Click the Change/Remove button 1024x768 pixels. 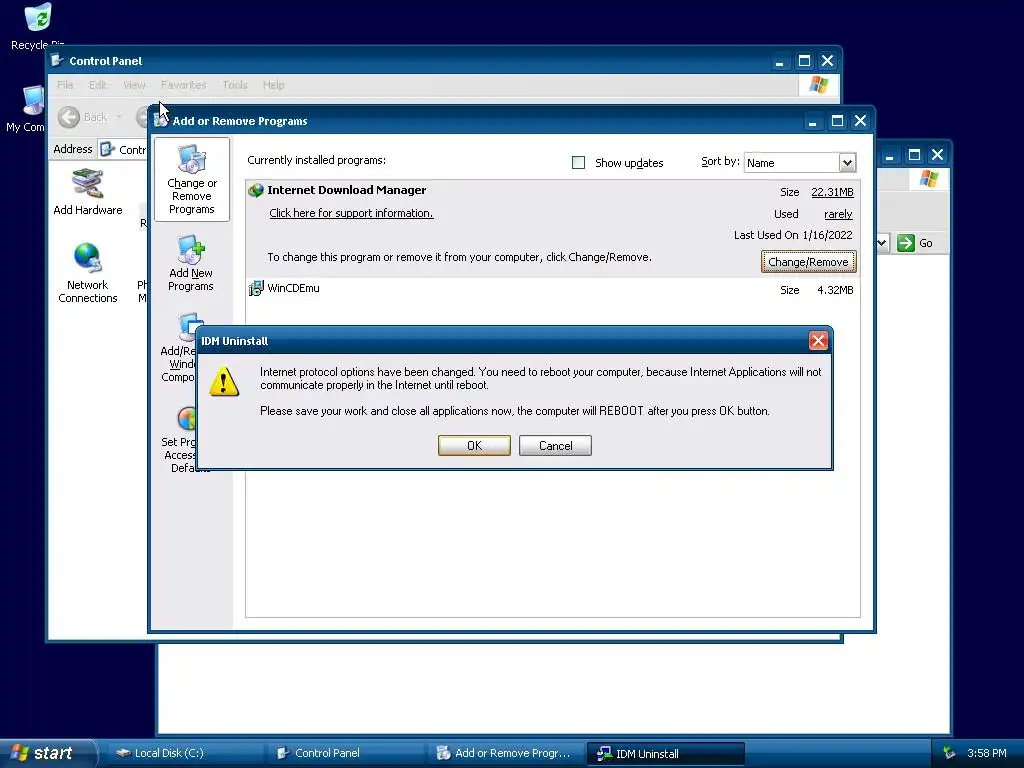[808, 262]
